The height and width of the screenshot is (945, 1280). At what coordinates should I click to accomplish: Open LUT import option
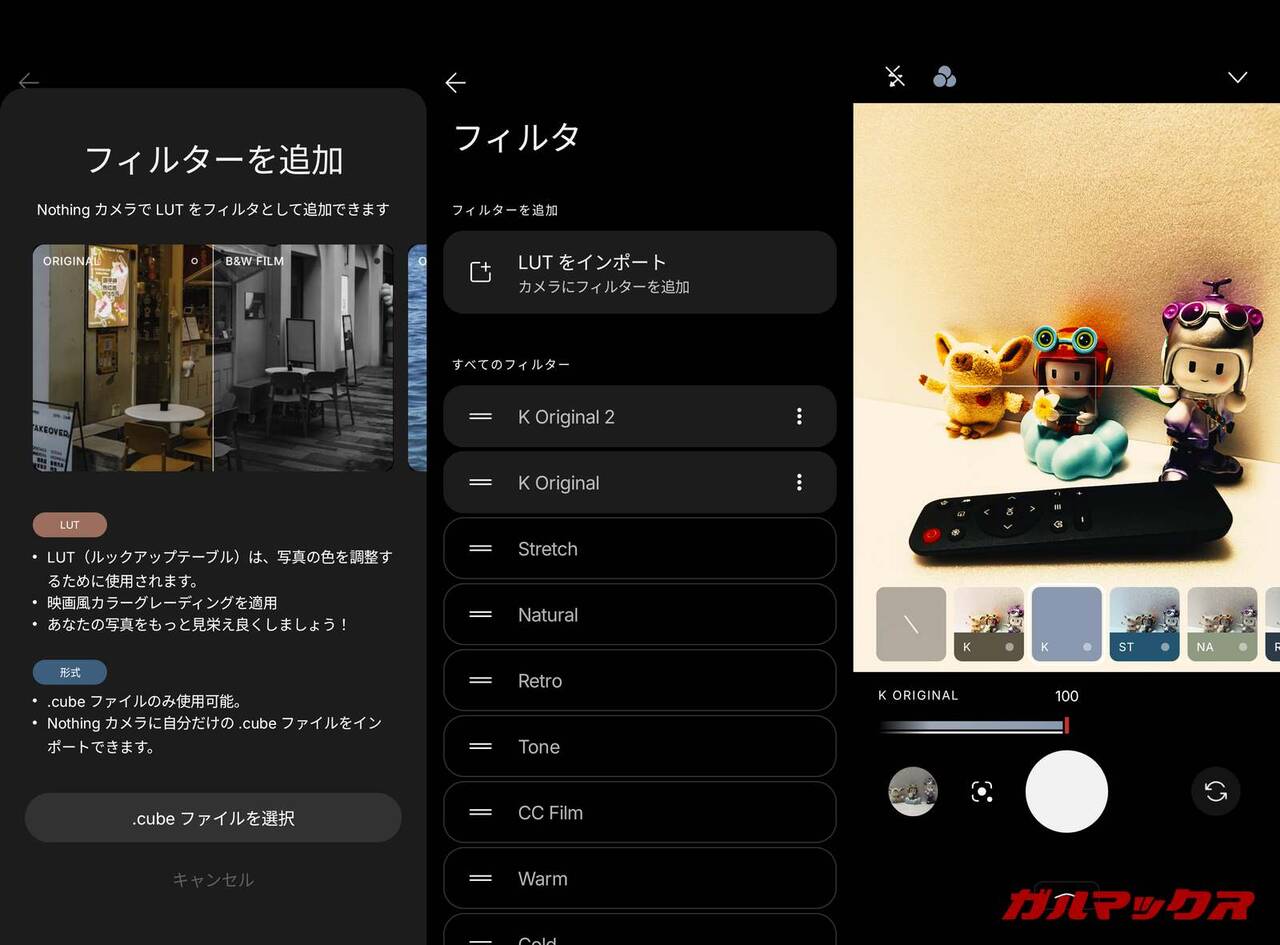point(639,273)
